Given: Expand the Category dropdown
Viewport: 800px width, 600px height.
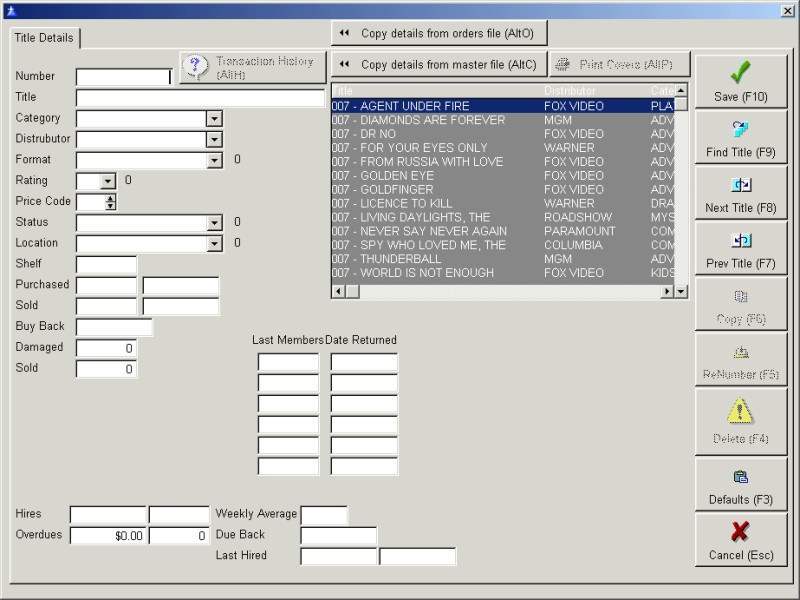Looking at the screenshot, I should 213,118.
